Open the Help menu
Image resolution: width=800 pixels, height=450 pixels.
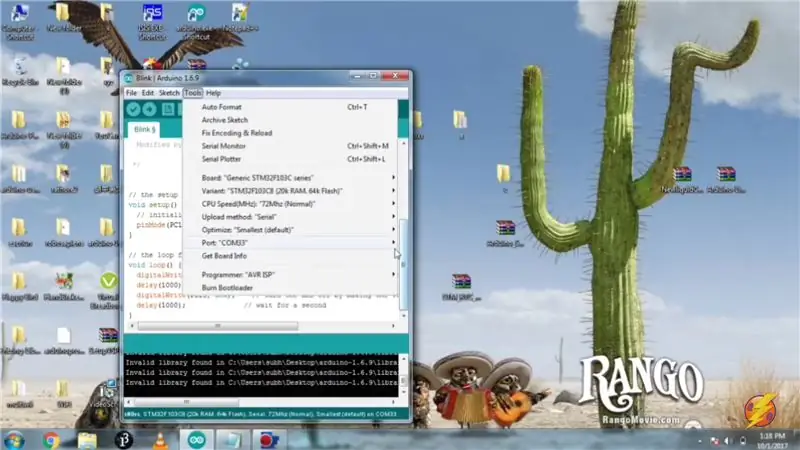click(x=213, y=93)
